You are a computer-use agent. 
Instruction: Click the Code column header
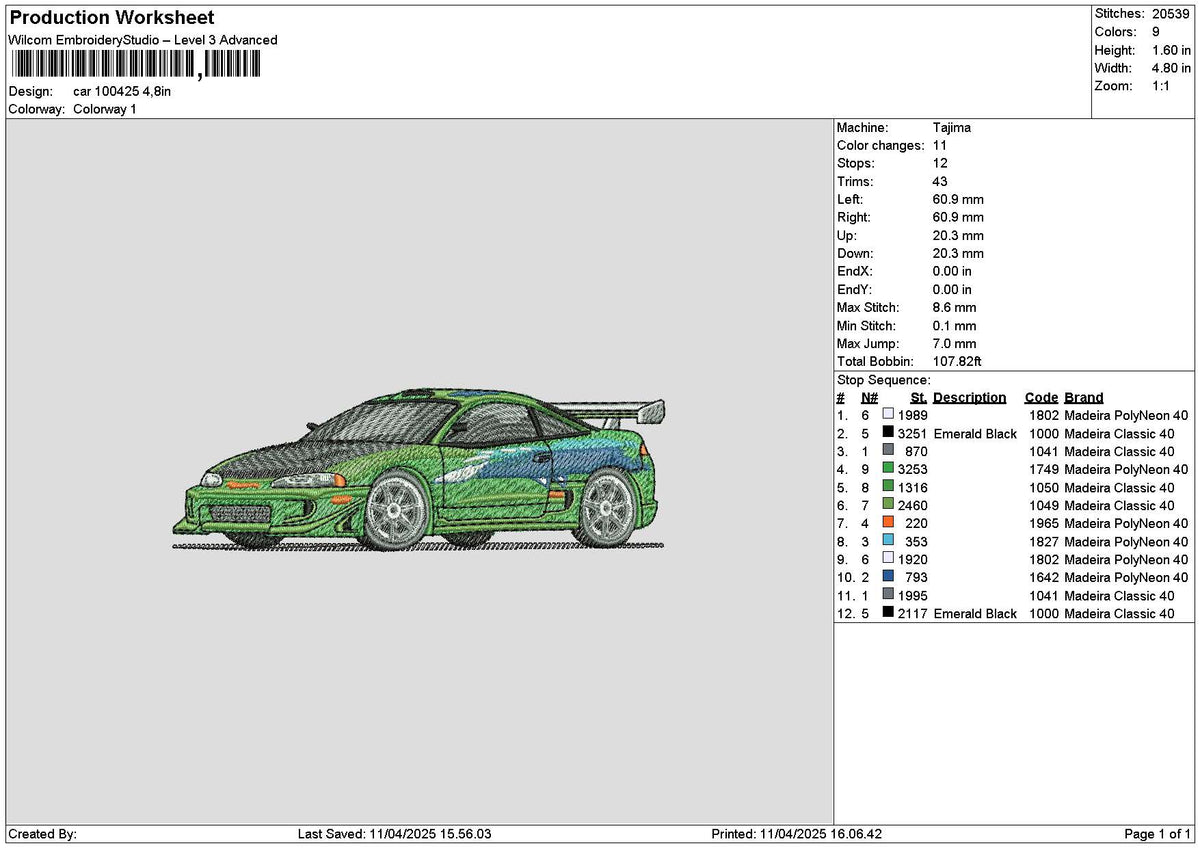click(1042, 397)
